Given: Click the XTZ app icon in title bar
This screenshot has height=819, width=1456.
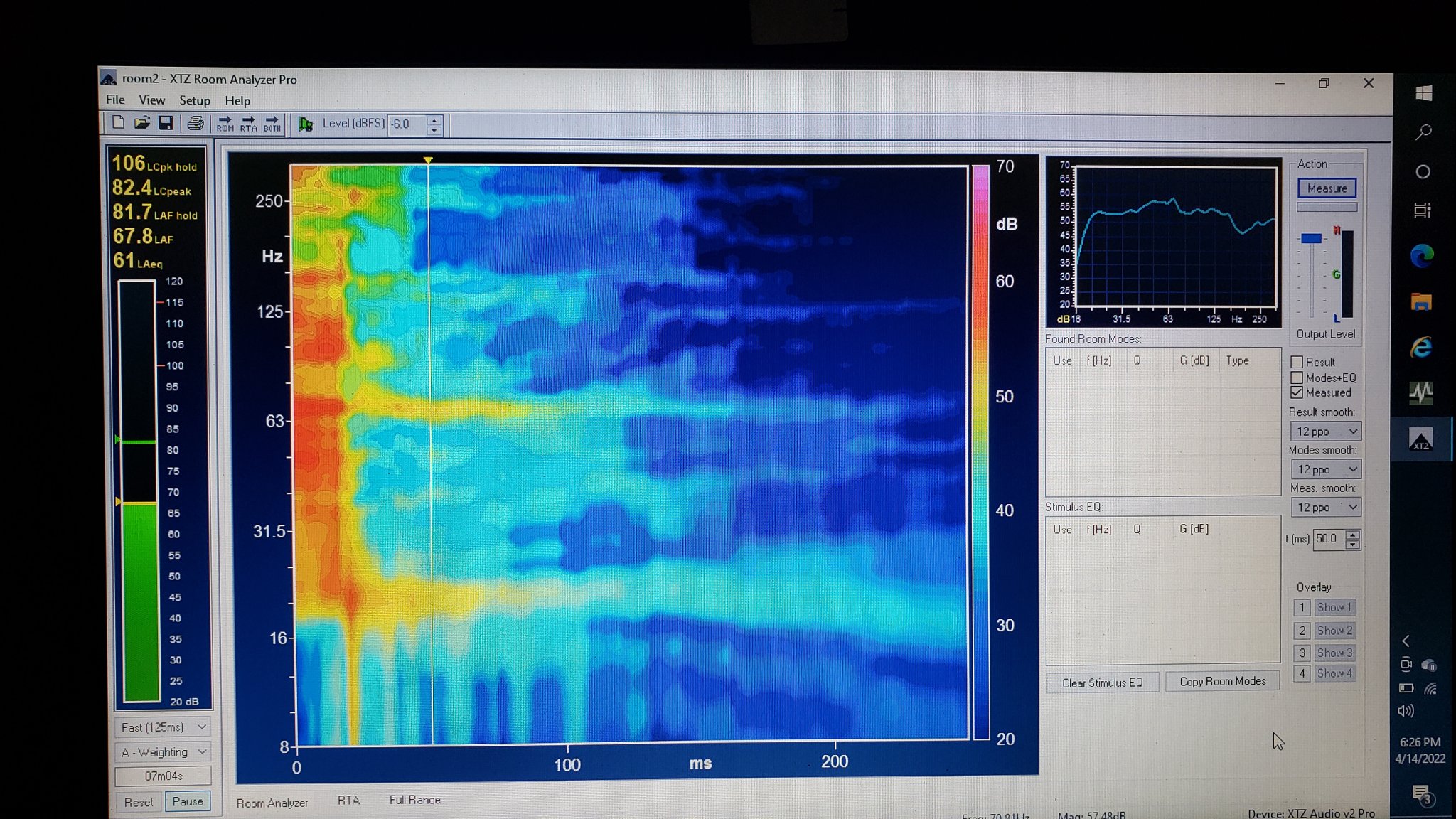Looking at the screenshot, I should (x=109, y=78).
